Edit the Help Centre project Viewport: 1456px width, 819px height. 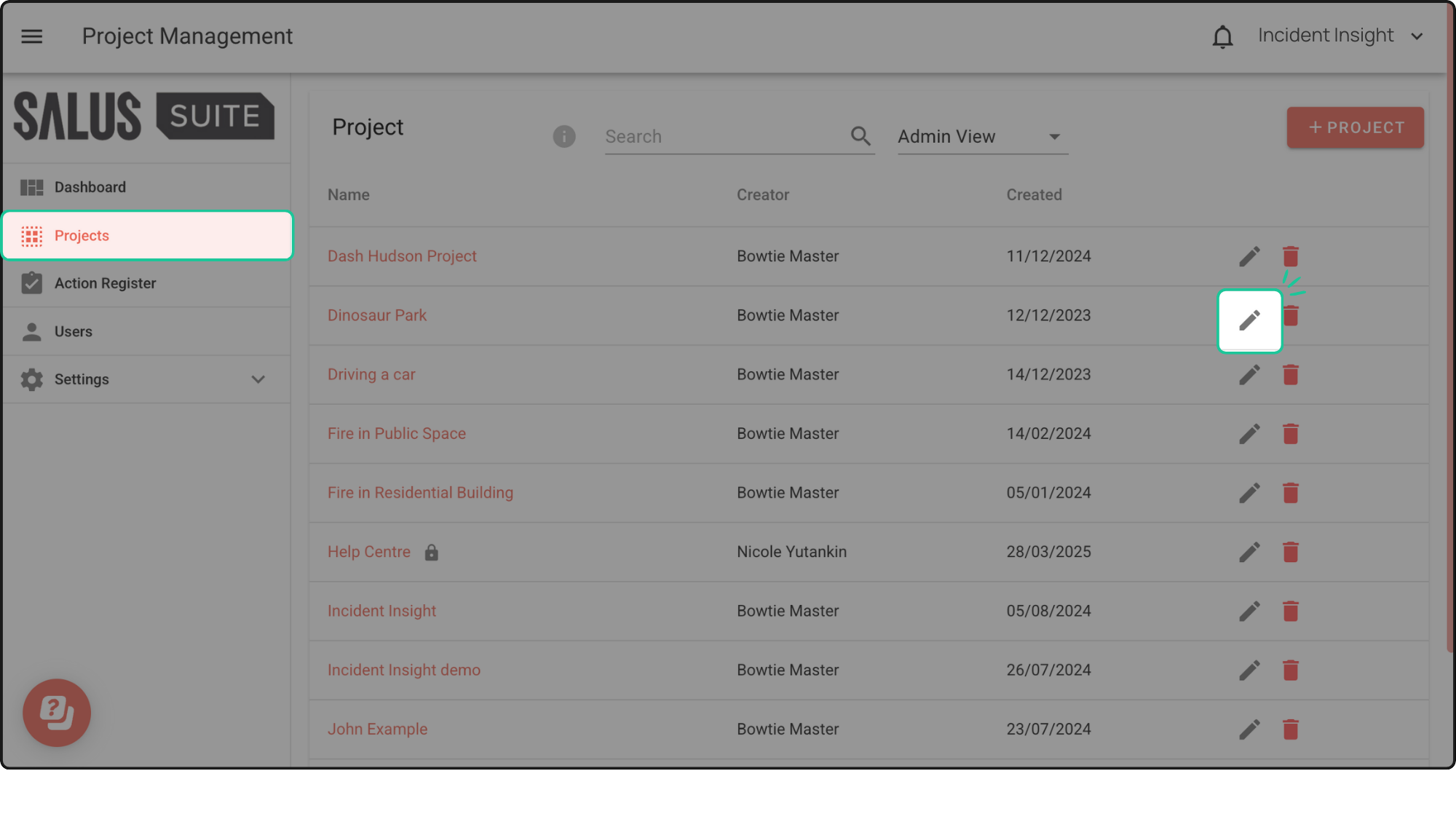click(1249, 552)
